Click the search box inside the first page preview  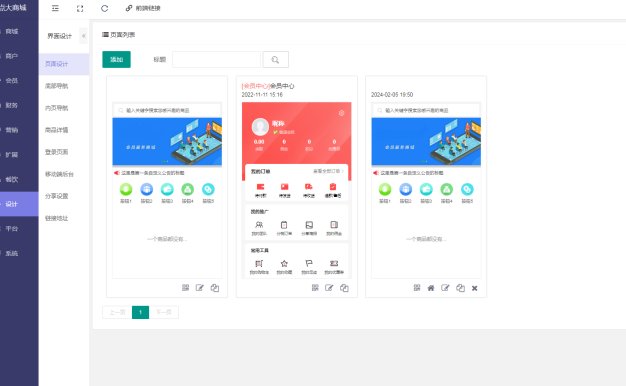(x=167, y=110)
